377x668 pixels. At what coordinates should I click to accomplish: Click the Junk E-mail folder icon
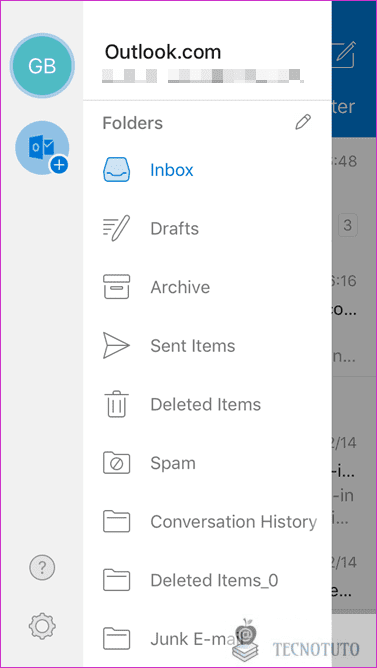pyautogui.click(x=116, y=639)
